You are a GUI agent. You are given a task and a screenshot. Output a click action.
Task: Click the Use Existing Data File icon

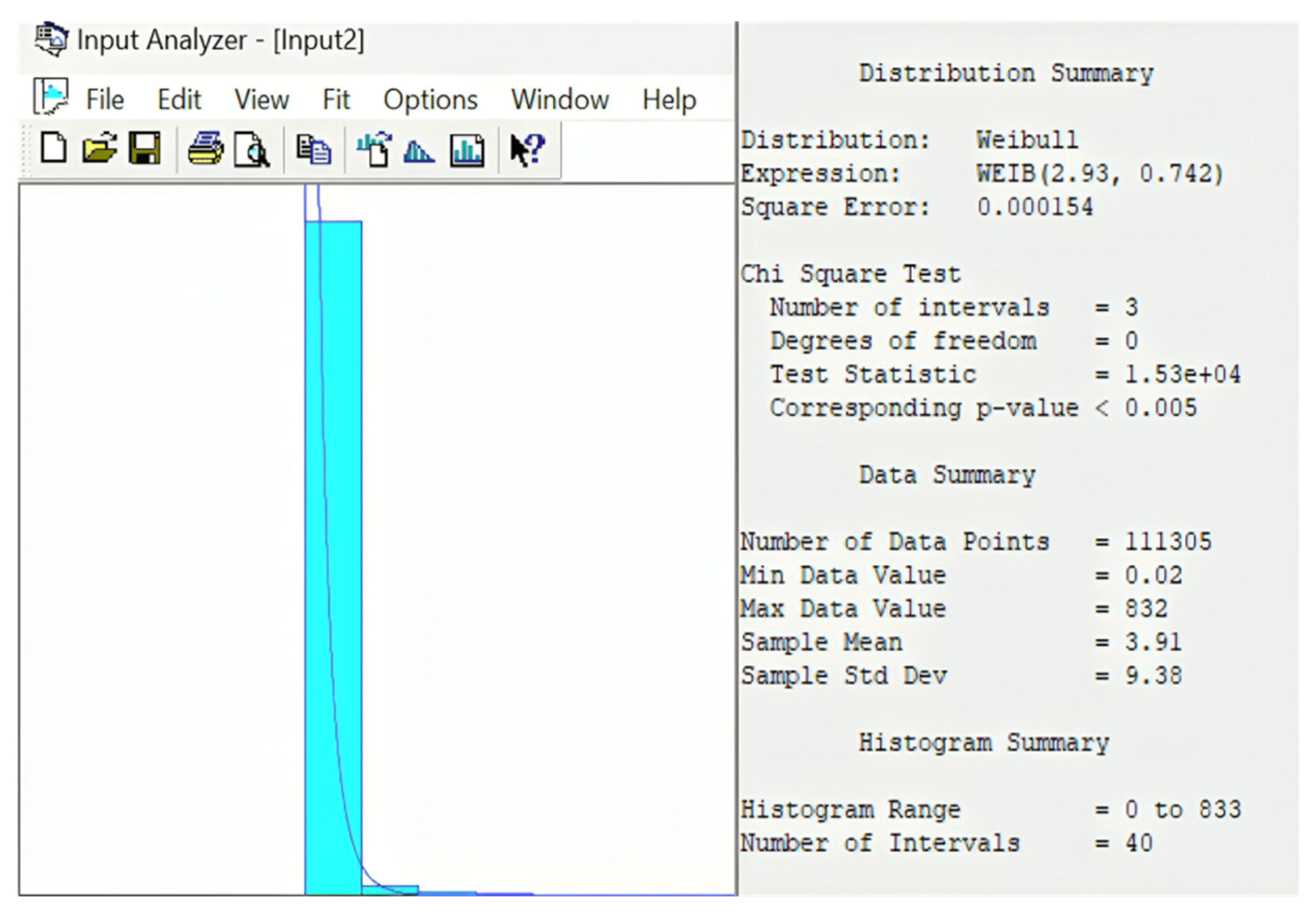coord(374,150)
